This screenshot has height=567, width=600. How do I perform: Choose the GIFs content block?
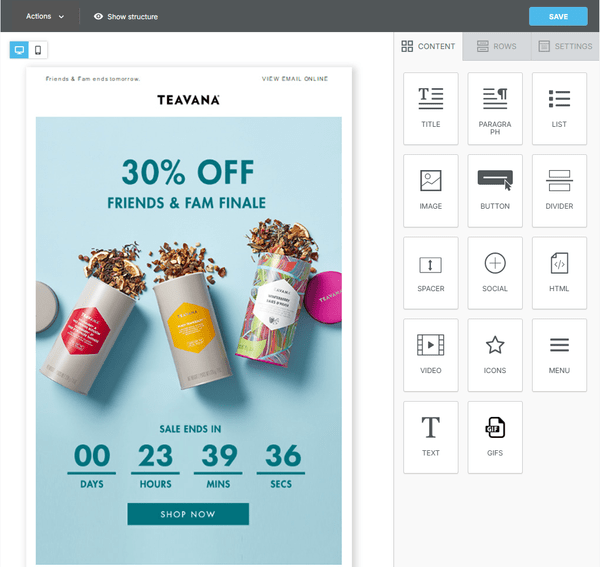pos(495,437)
